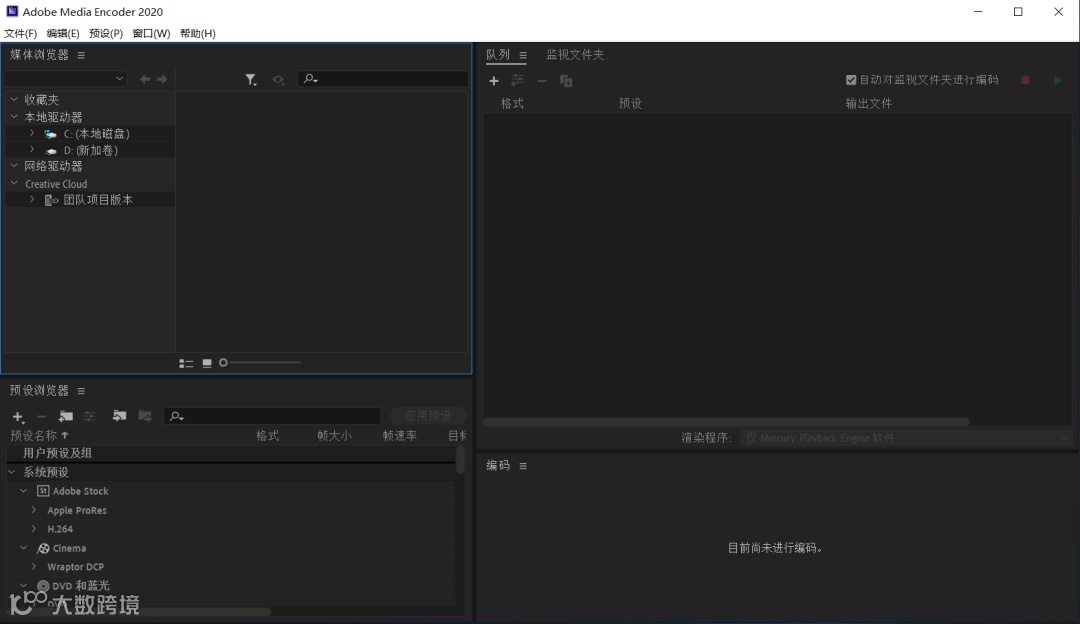The image size is (1080, 624).
Task: Collapse the 网络驱动器 tree node
Action: tap(14, 165)
